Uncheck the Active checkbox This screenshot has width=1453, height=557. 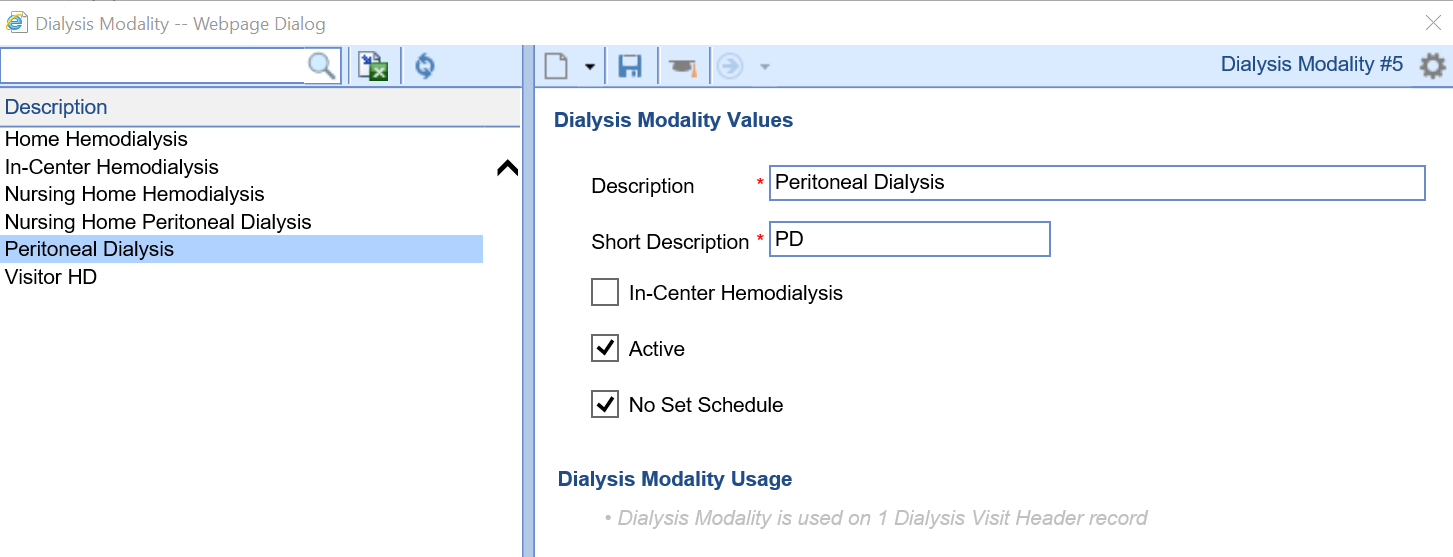[605, 349]
